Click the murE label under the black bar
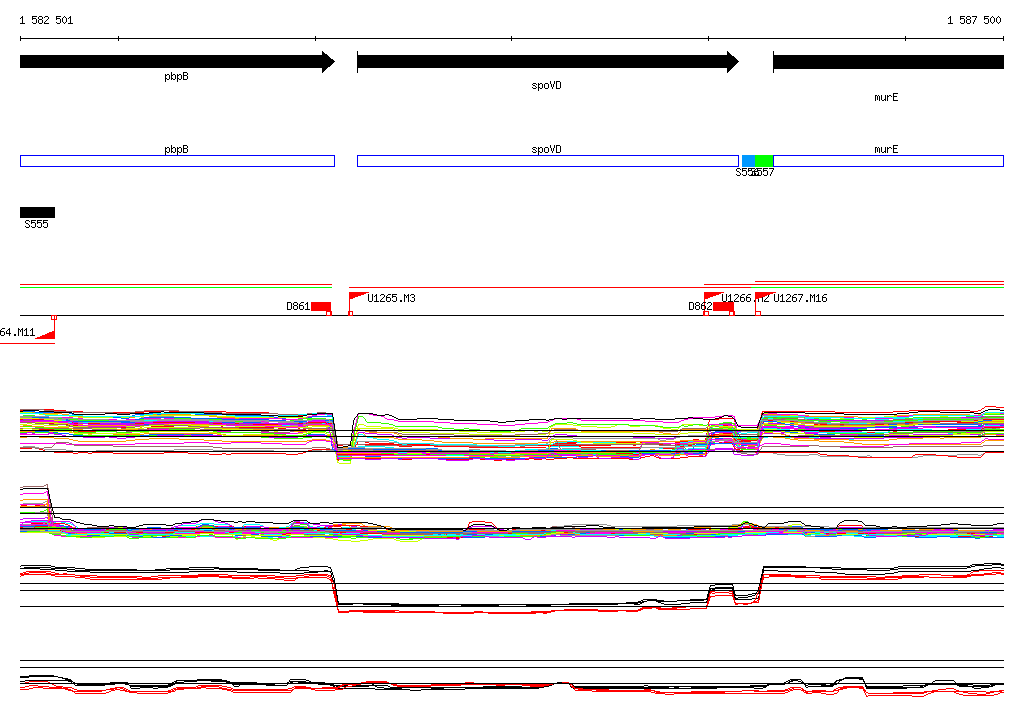 (886, 97)
